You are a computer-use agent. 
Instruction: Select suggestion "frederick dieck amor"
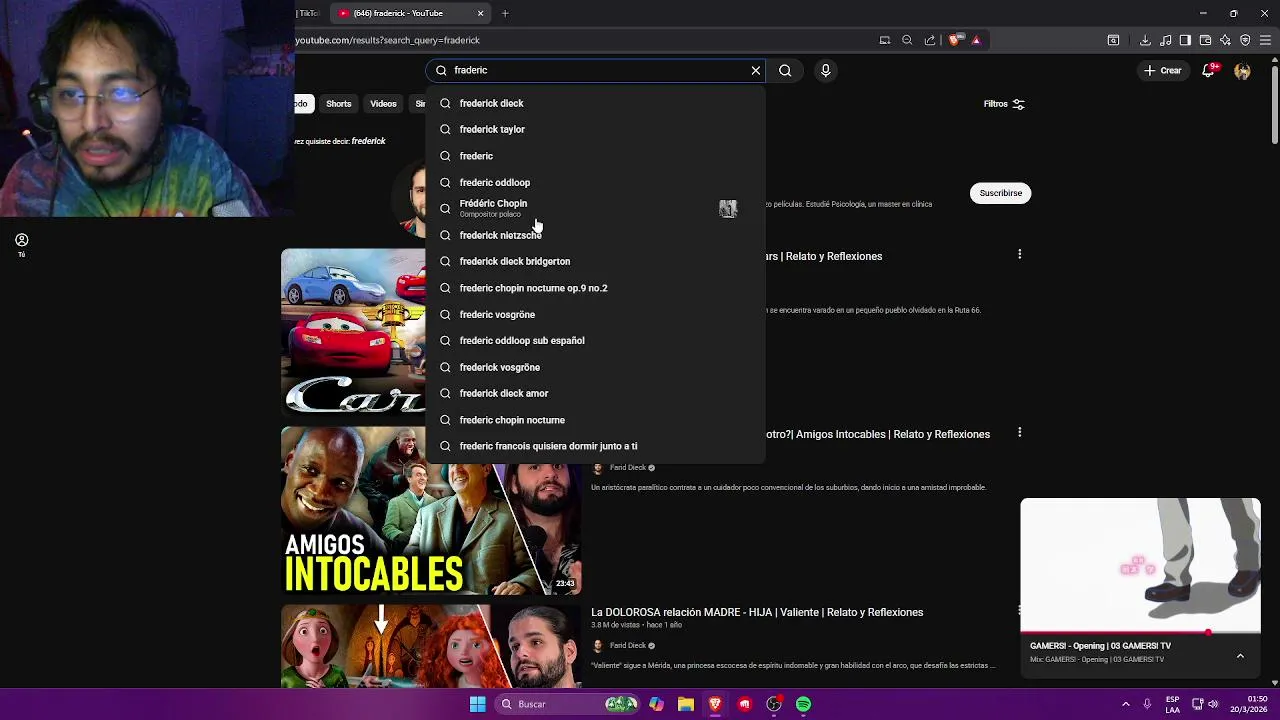[x=596, y=393]
